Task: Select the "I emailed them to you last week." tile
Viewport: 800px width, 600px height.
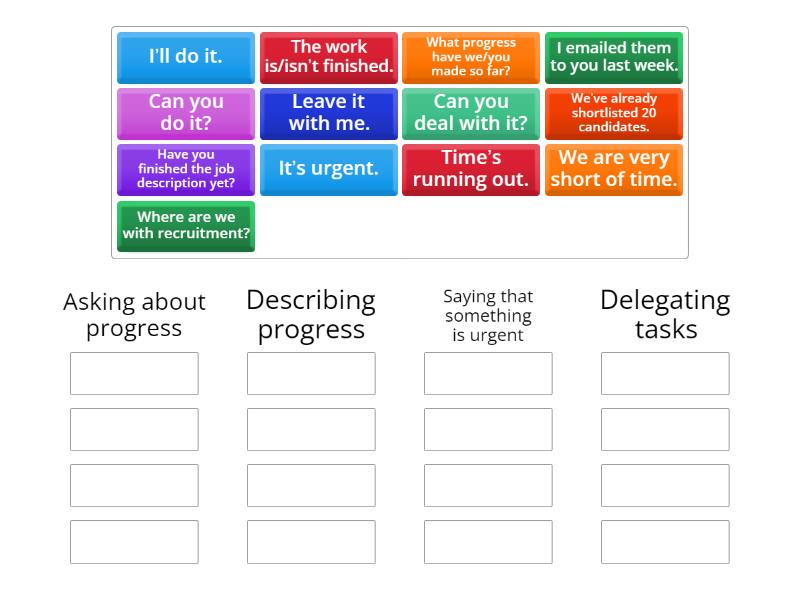Action: point(614,57)
